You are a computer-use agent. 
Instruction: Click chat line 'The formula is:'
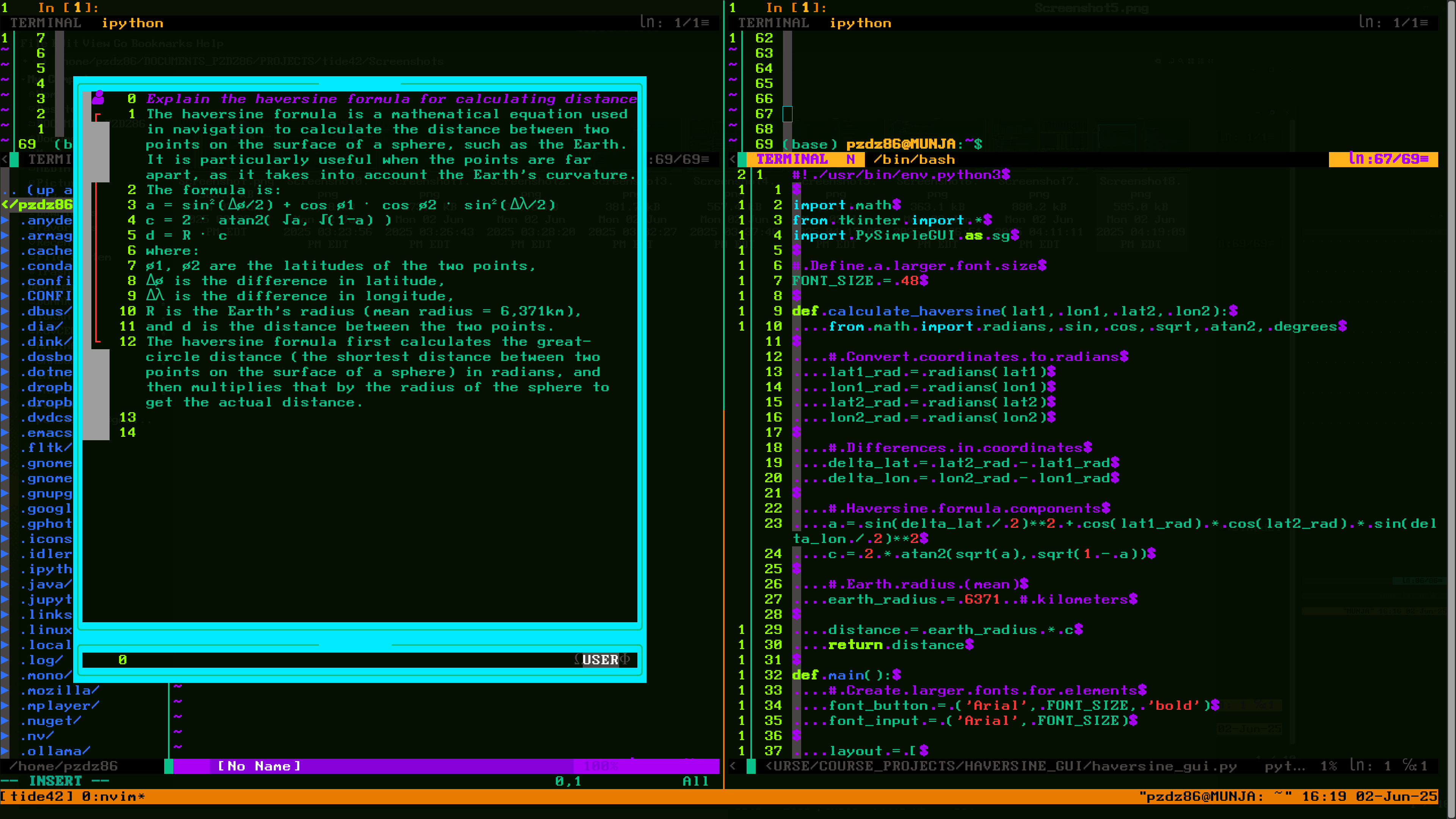coord(213,190)
